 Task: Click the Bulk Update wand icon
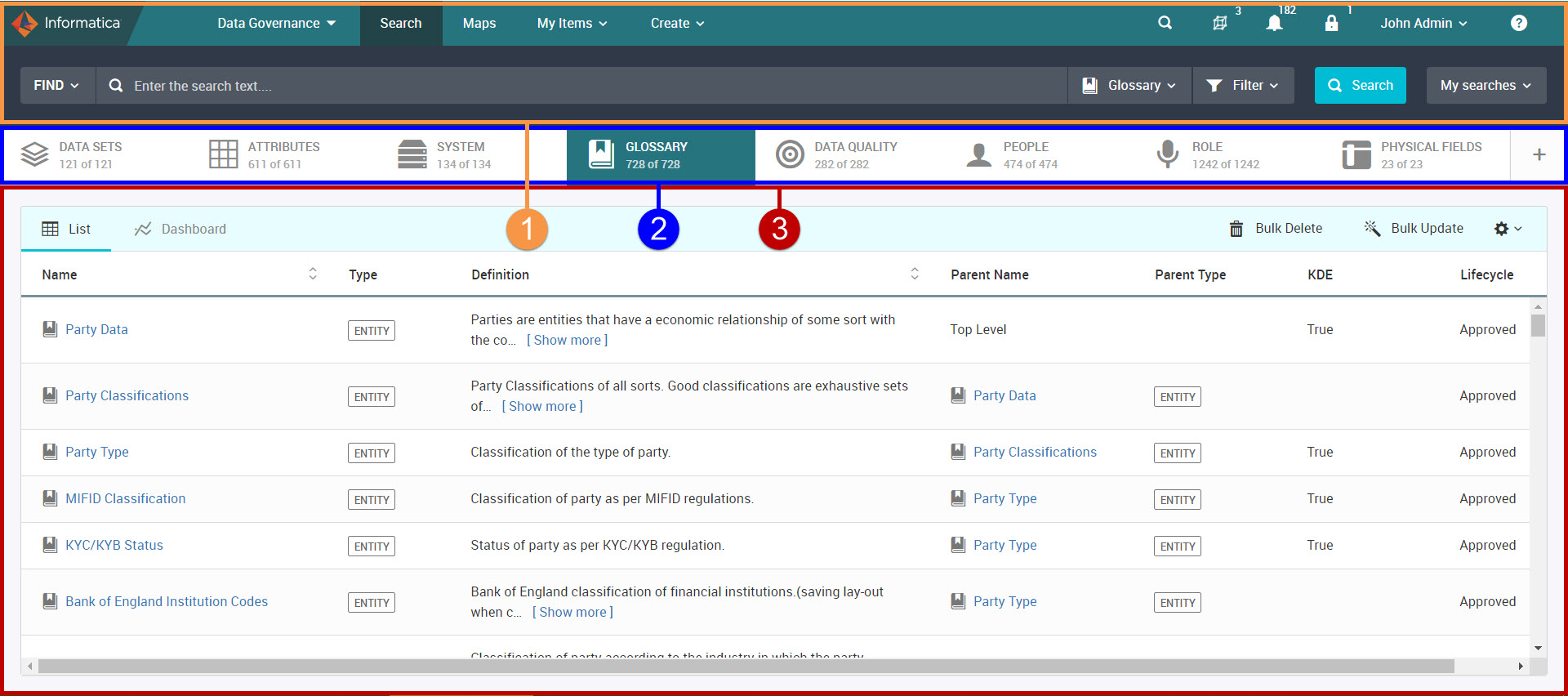coord(1372,228)
